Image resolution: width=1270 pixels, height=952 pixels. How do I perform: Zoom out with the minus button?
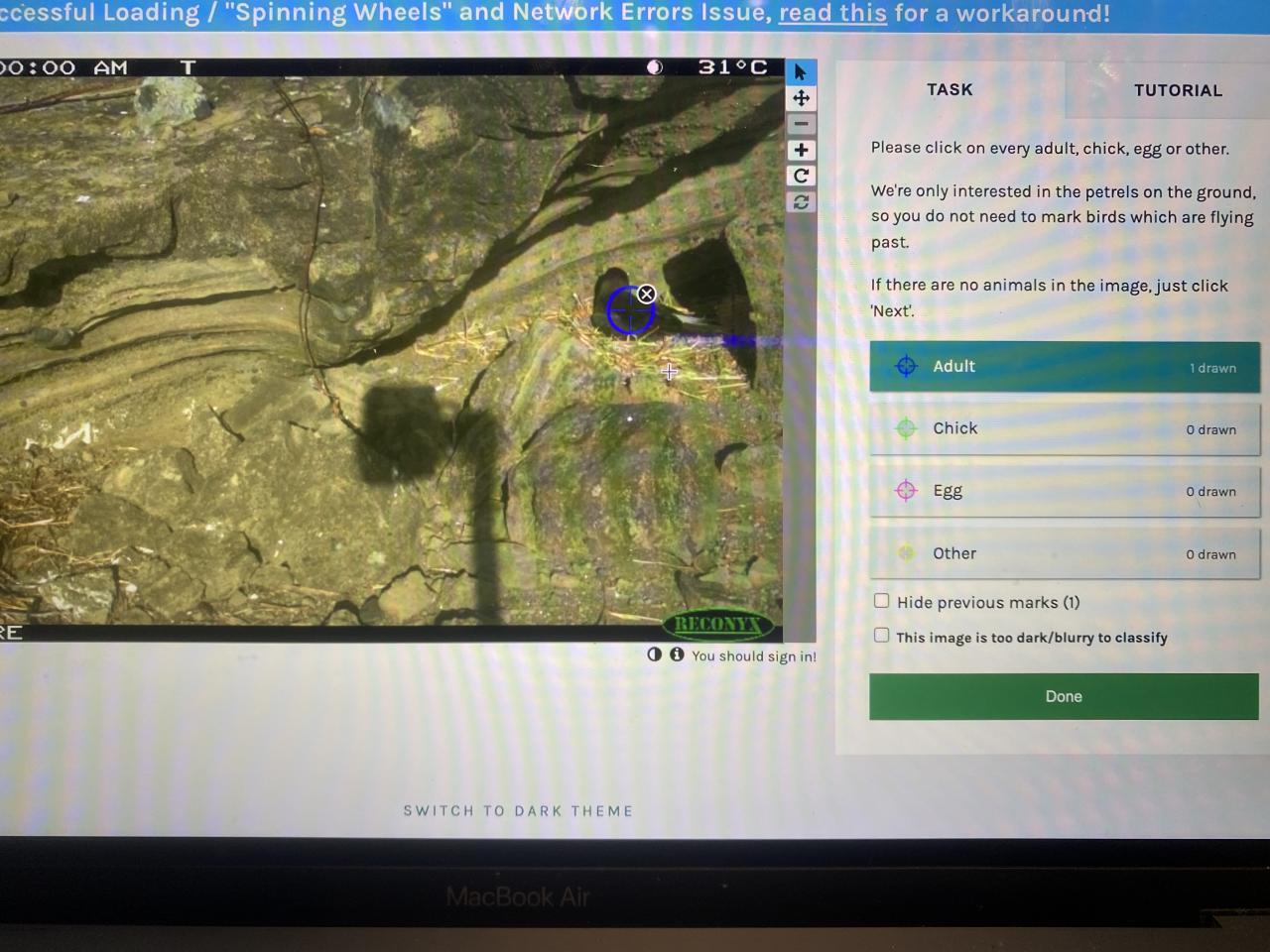[x=801, y=124]
